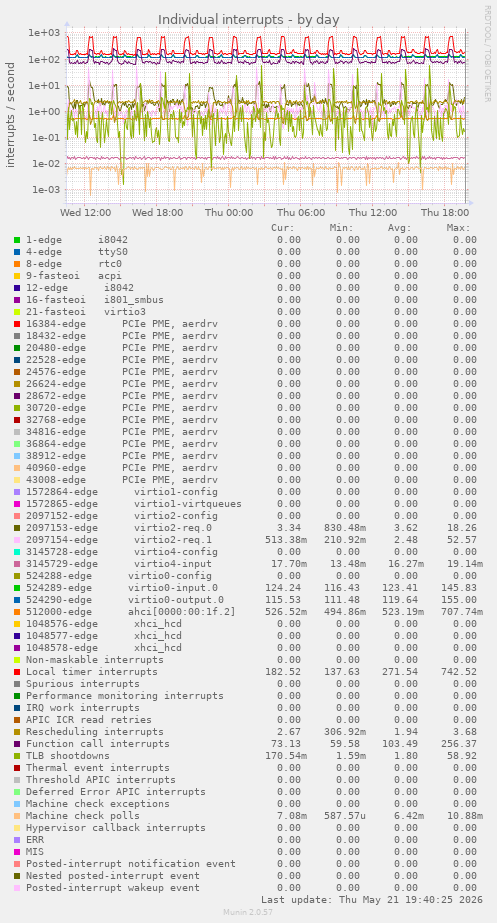Click the virtio0-input.0 green legend swatch
497x923 pixels.
[x=17, y=587]
